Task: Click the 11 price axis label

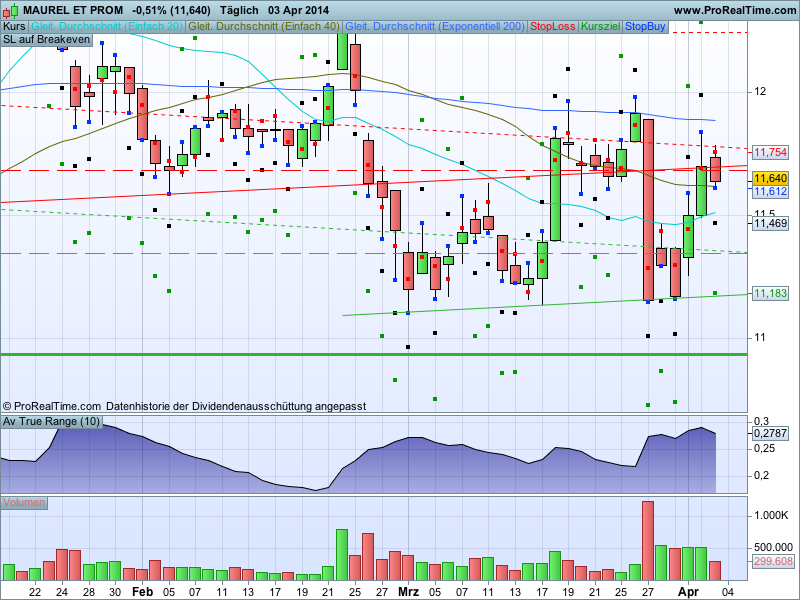Action: click(x=760, y=337)
